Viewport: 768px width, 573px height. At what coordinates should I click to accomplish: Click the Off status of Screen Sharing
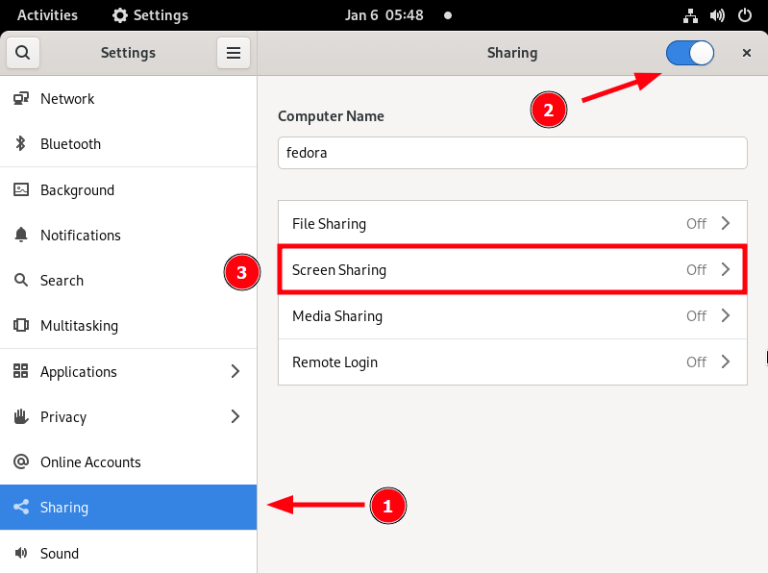[x=696, y=270]
